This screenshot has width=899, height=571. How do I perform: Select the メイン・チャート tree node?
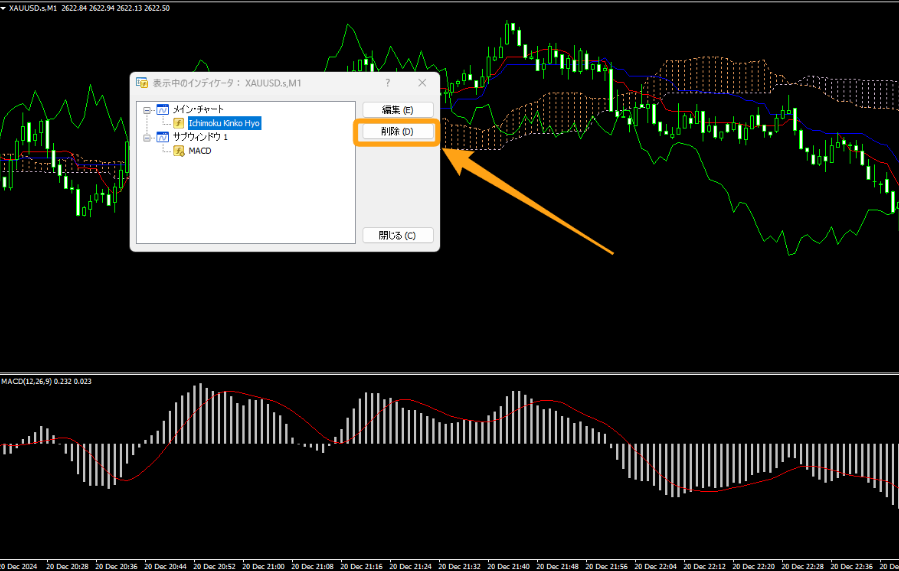tap(198, 109)
